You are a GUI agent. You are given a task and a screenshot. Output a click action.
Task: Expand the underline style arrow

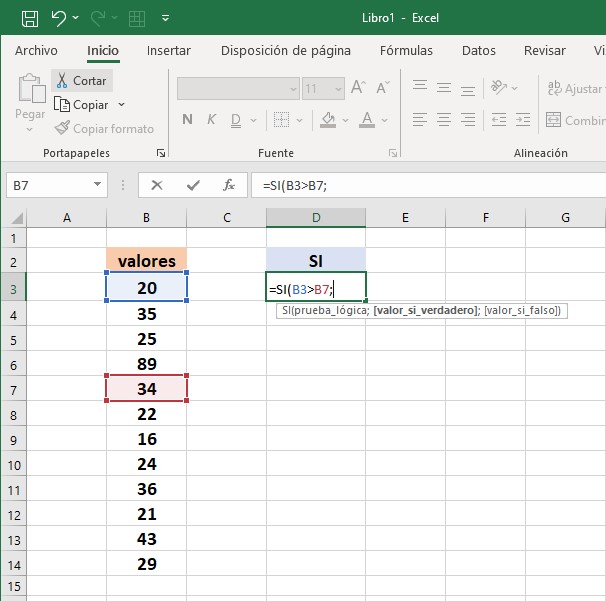pos(254,120)
